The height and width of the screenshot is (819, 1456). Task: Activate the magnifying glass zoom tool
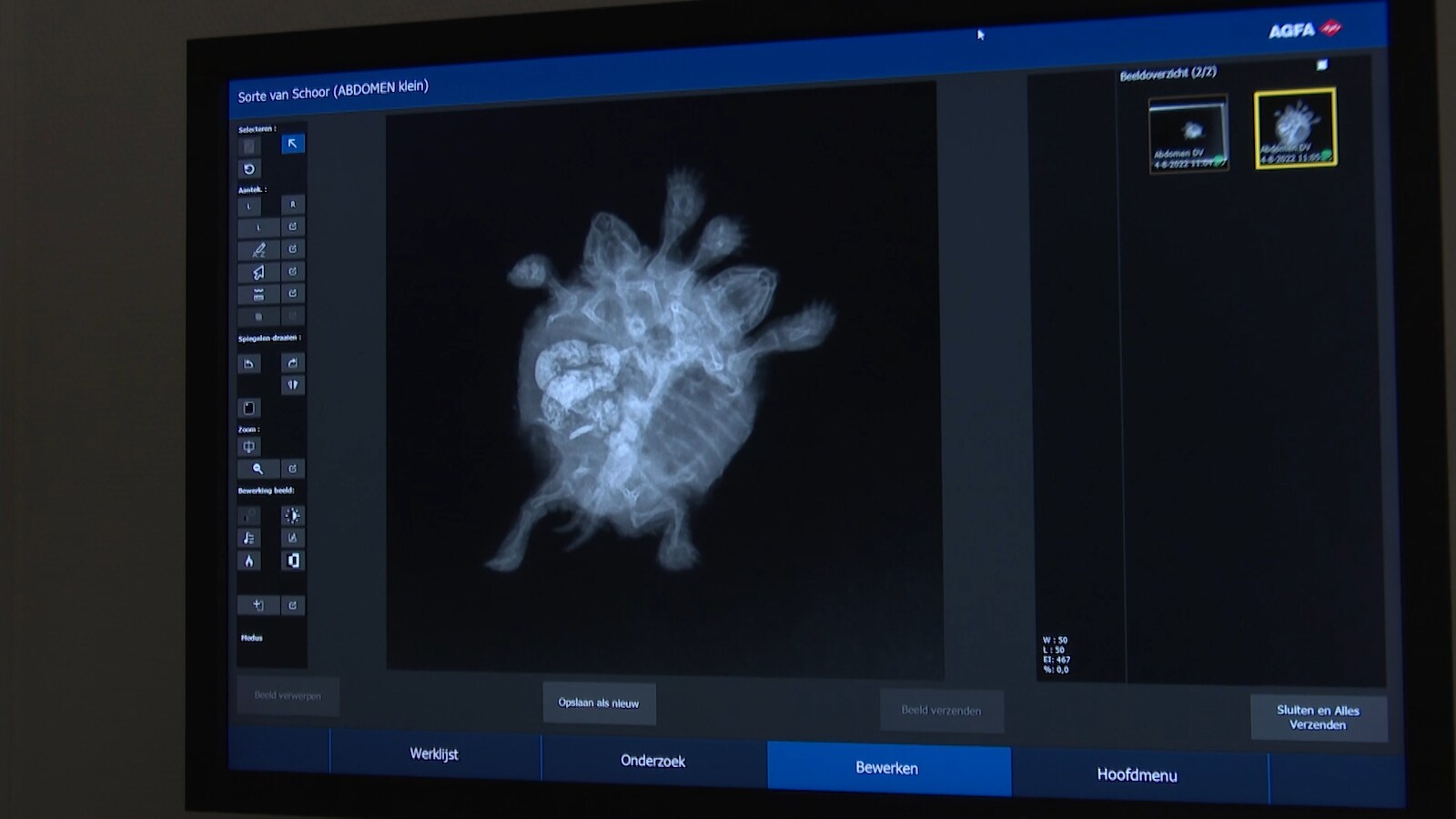click(258, 469)
